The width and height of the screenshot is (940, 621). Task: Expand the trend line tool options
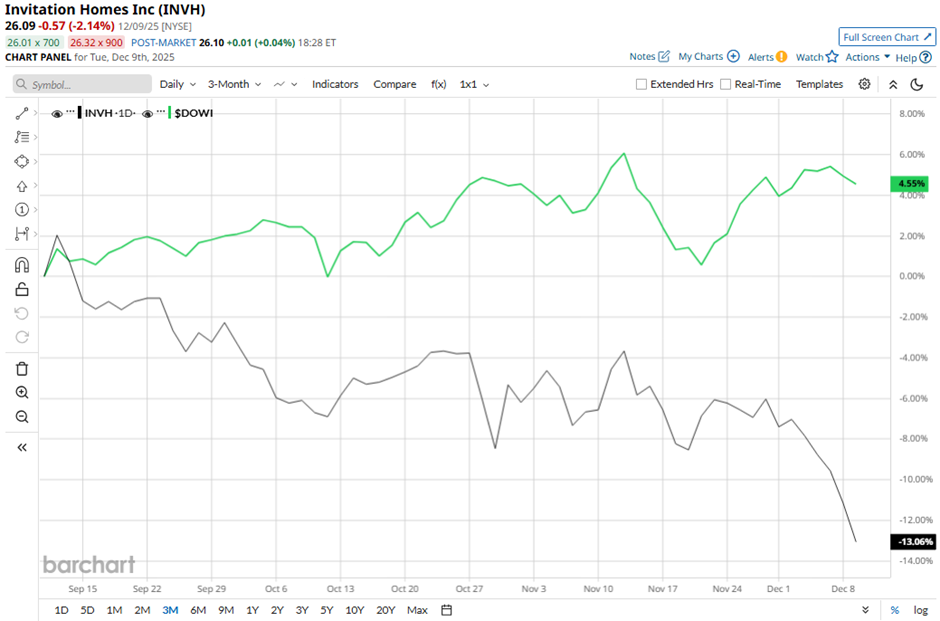[x=35, y=113]
